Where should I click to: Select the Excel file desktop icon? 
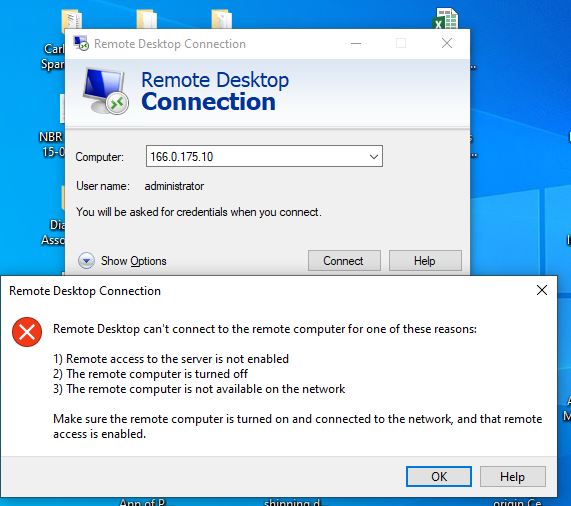pos(446,19)
